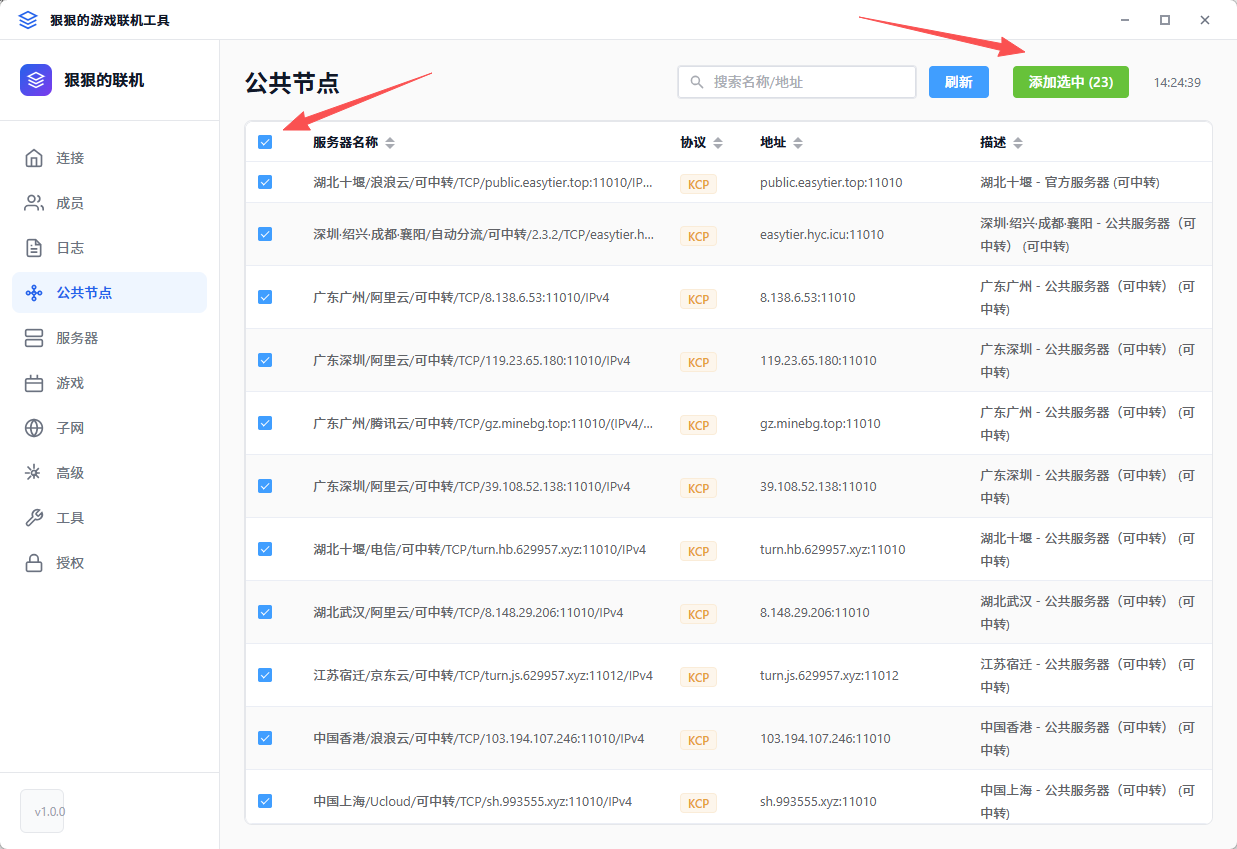This screenshot has height=849, width=1237.
Task: Click the address 8.148.29.206:11010
Action: [815, 613]
